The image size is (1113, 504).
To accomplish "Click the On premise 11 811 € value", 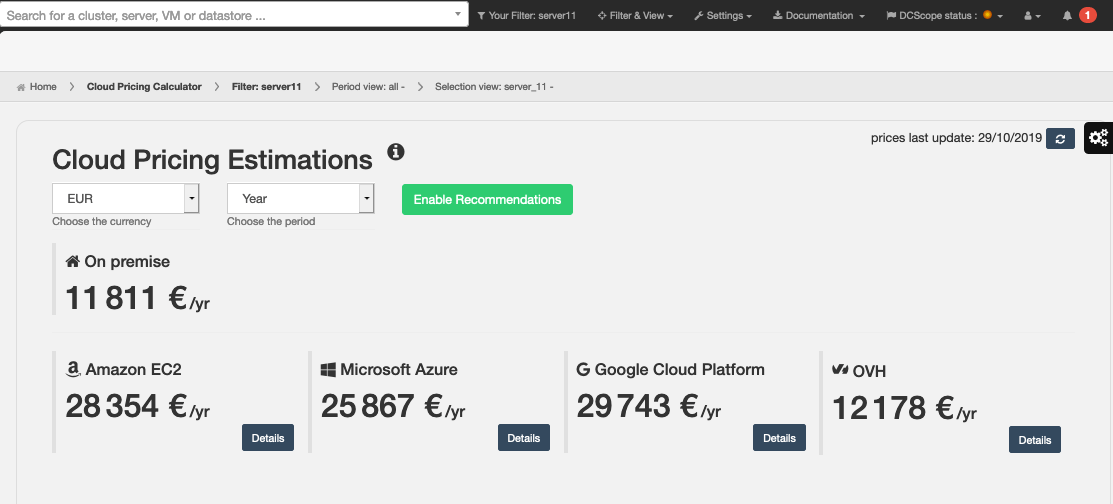I will click(137, 298).
